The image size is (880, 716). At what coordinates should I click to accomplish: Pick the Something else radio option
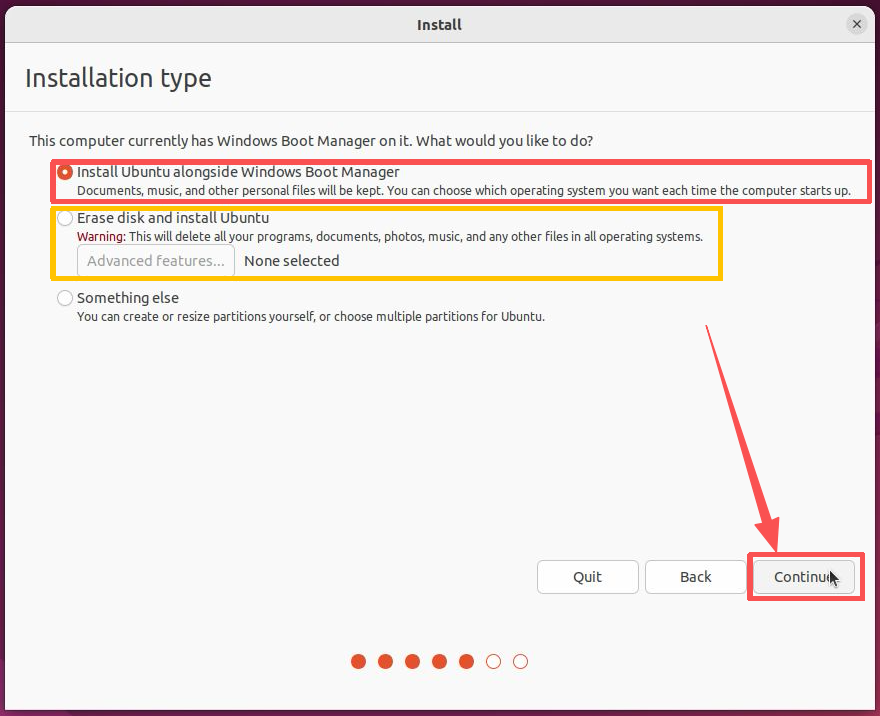pyautogui.click(x=66, y=298)
